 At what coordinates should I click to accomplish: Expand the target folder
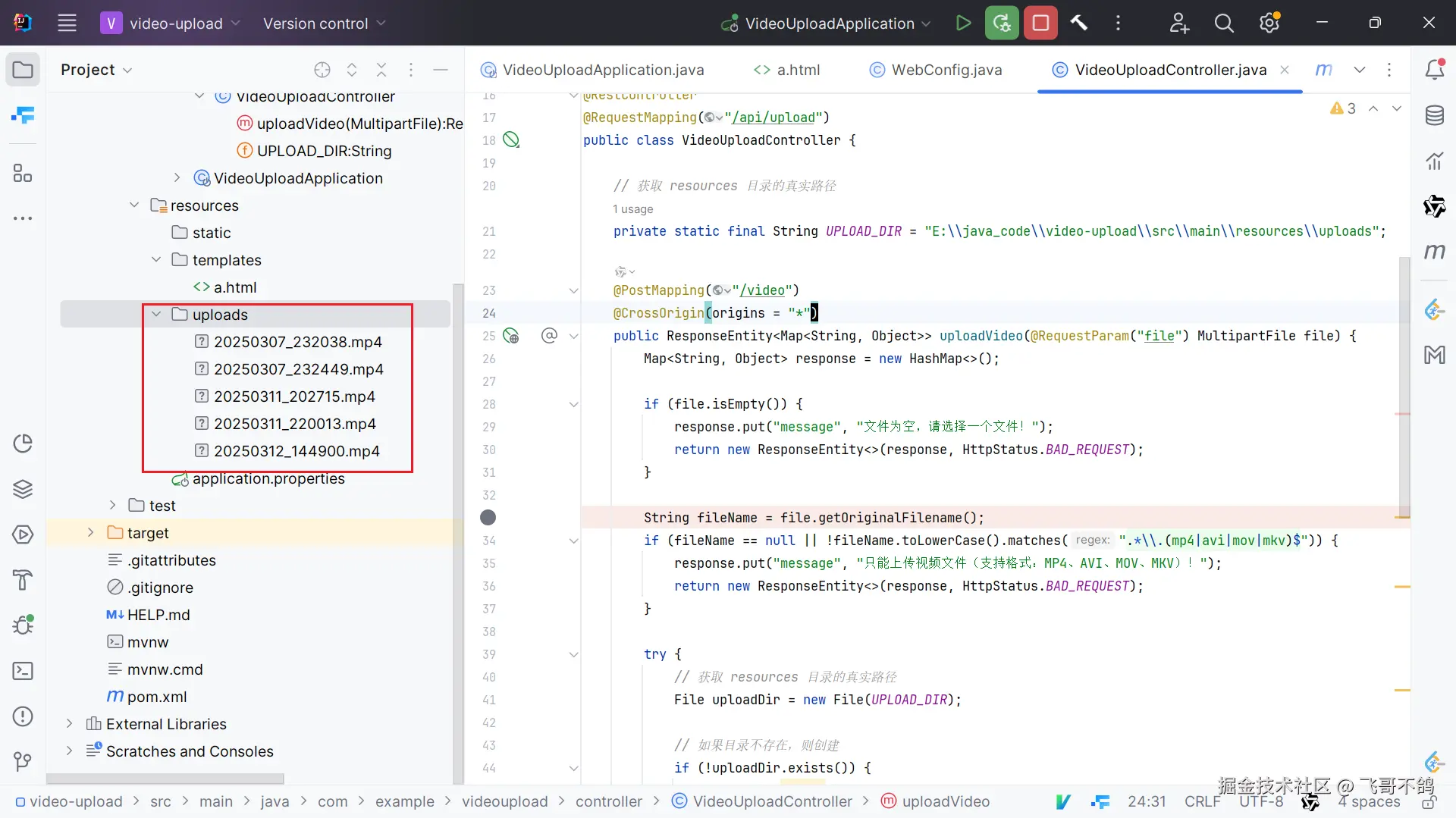pos(90,533)
